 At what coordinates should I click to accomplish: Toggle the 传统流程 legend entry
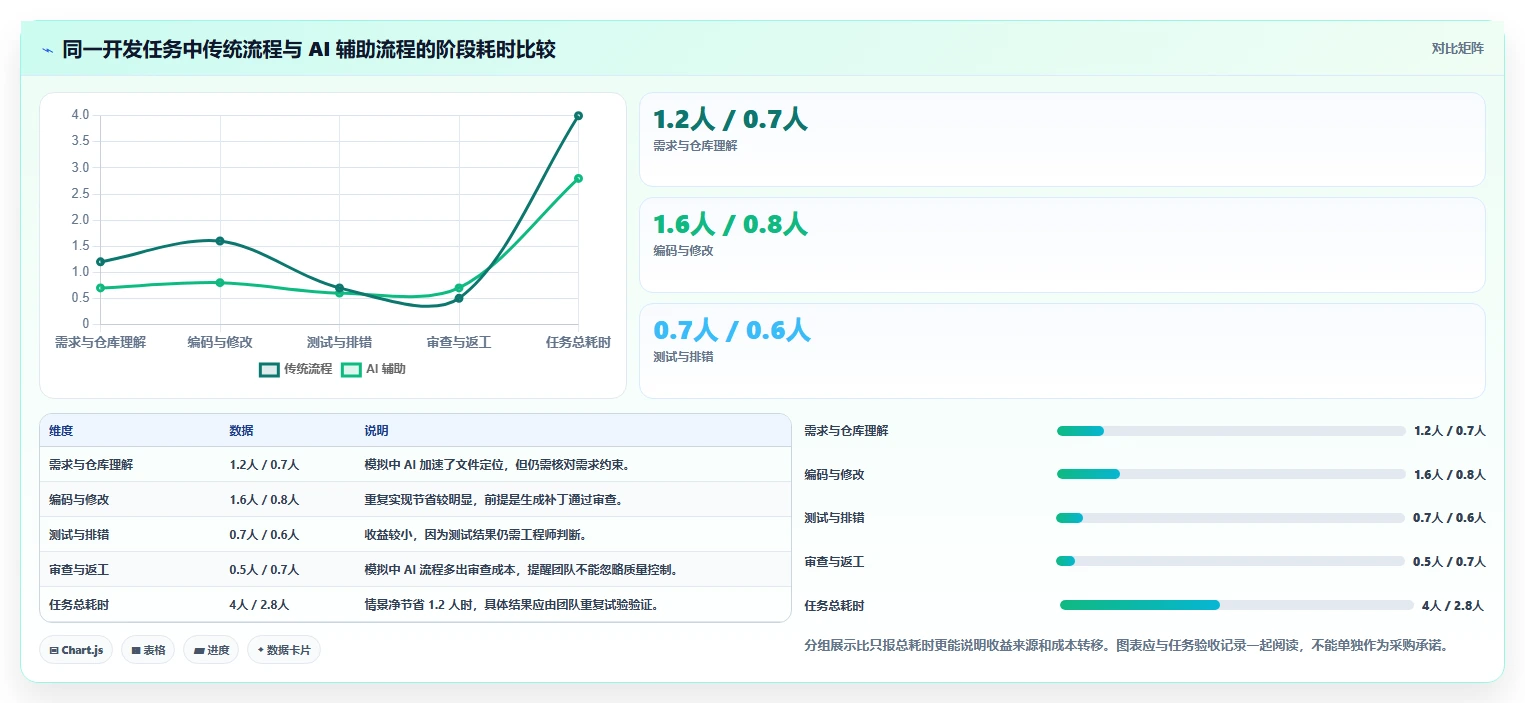pyautogui.click(x=295, y=369)
